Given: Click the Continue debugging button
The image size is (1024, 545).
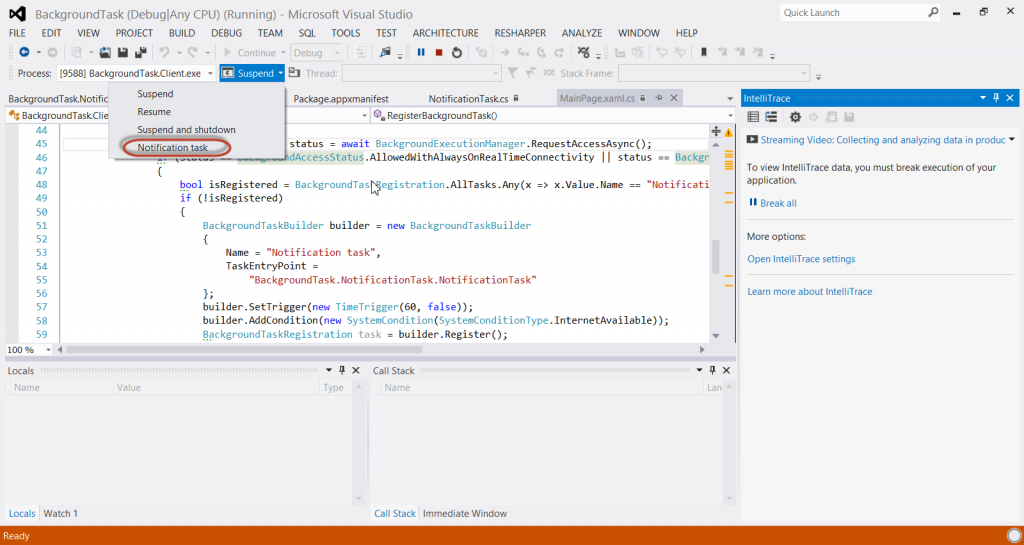Looking at the screenshot, I should pyautogui.click(x=249, y=53).
